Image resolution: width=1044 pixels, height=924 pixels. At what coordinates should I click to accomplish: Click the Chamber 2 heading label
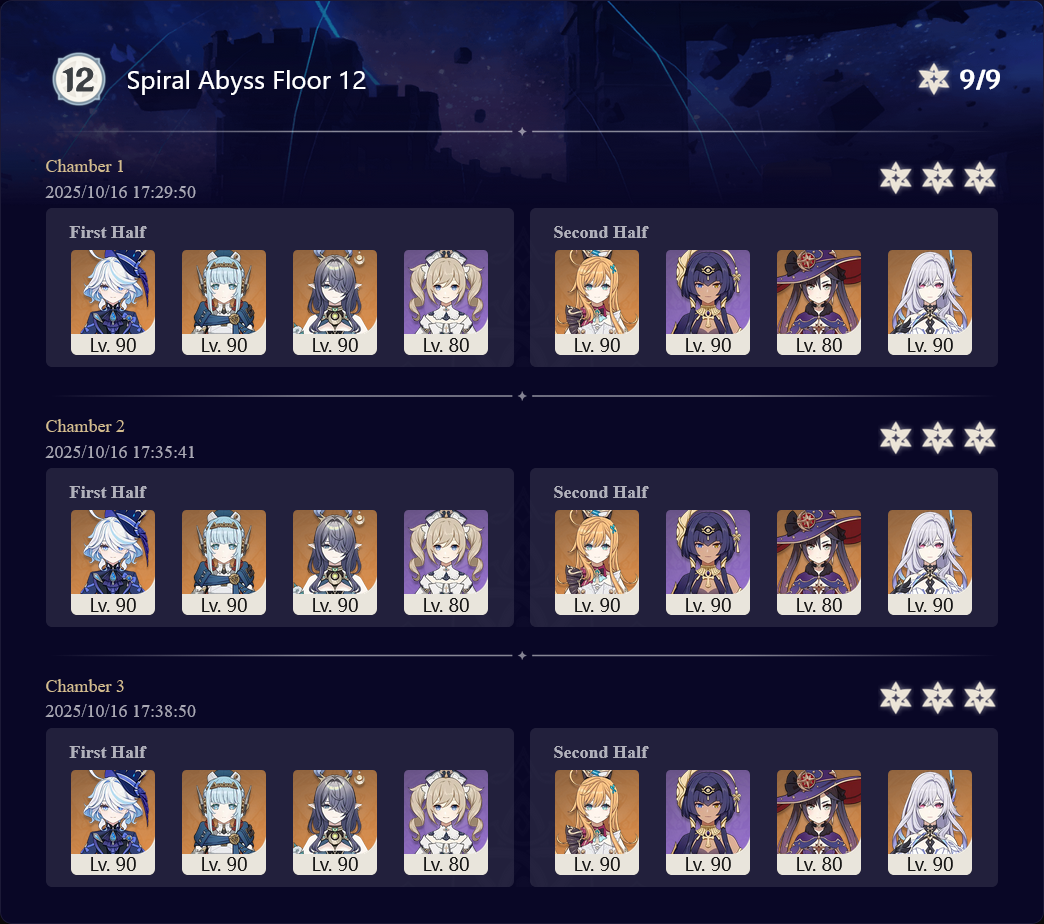click(85, 426)
